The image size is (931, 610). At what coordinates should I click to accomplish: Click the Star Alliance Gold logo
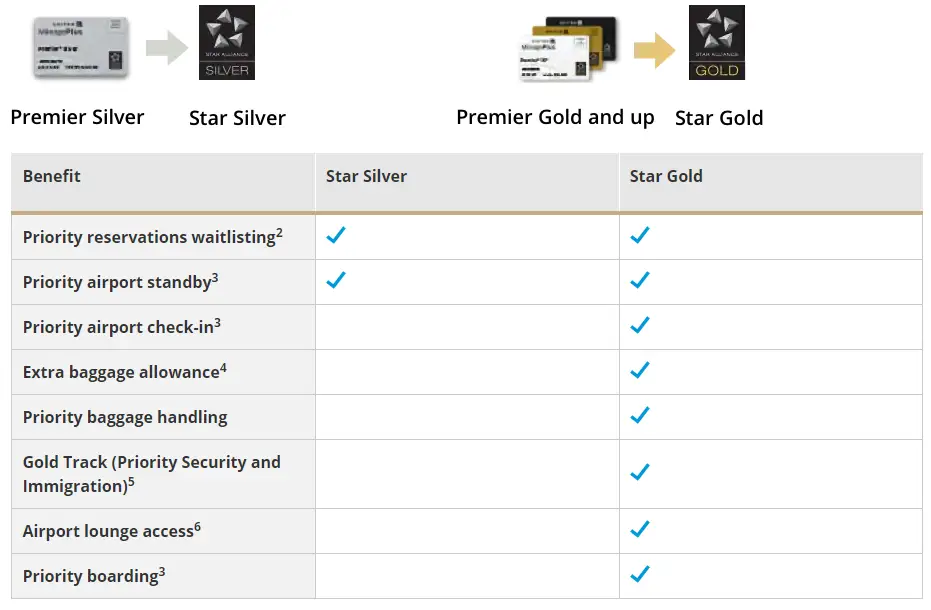717,43
